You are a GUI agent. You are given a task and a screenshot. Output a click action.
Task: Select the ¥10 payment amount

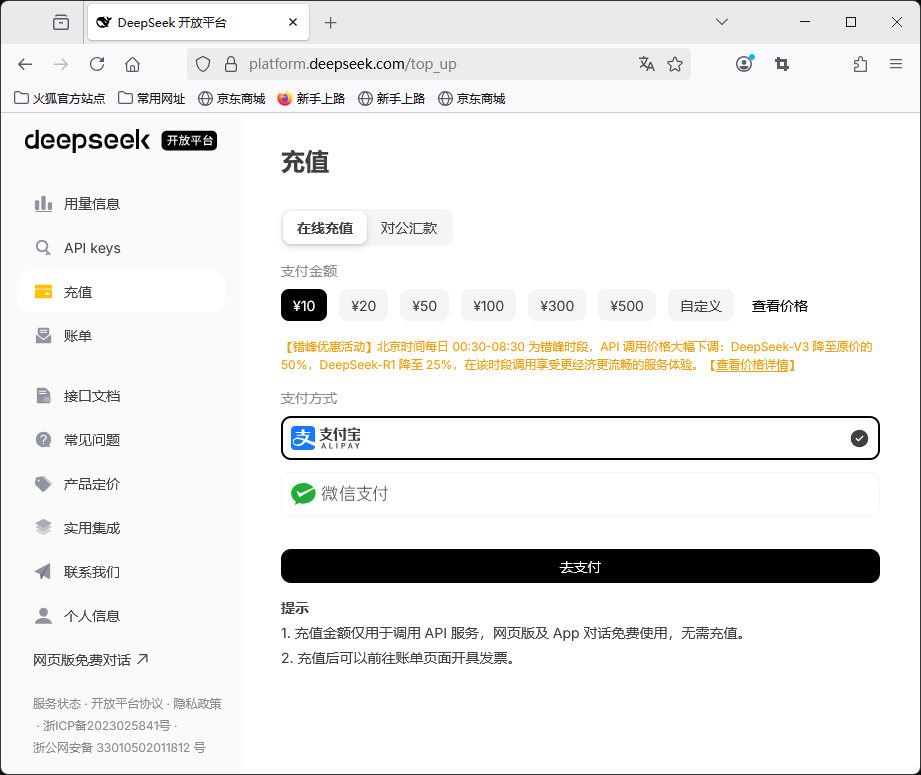coord(304,306)
